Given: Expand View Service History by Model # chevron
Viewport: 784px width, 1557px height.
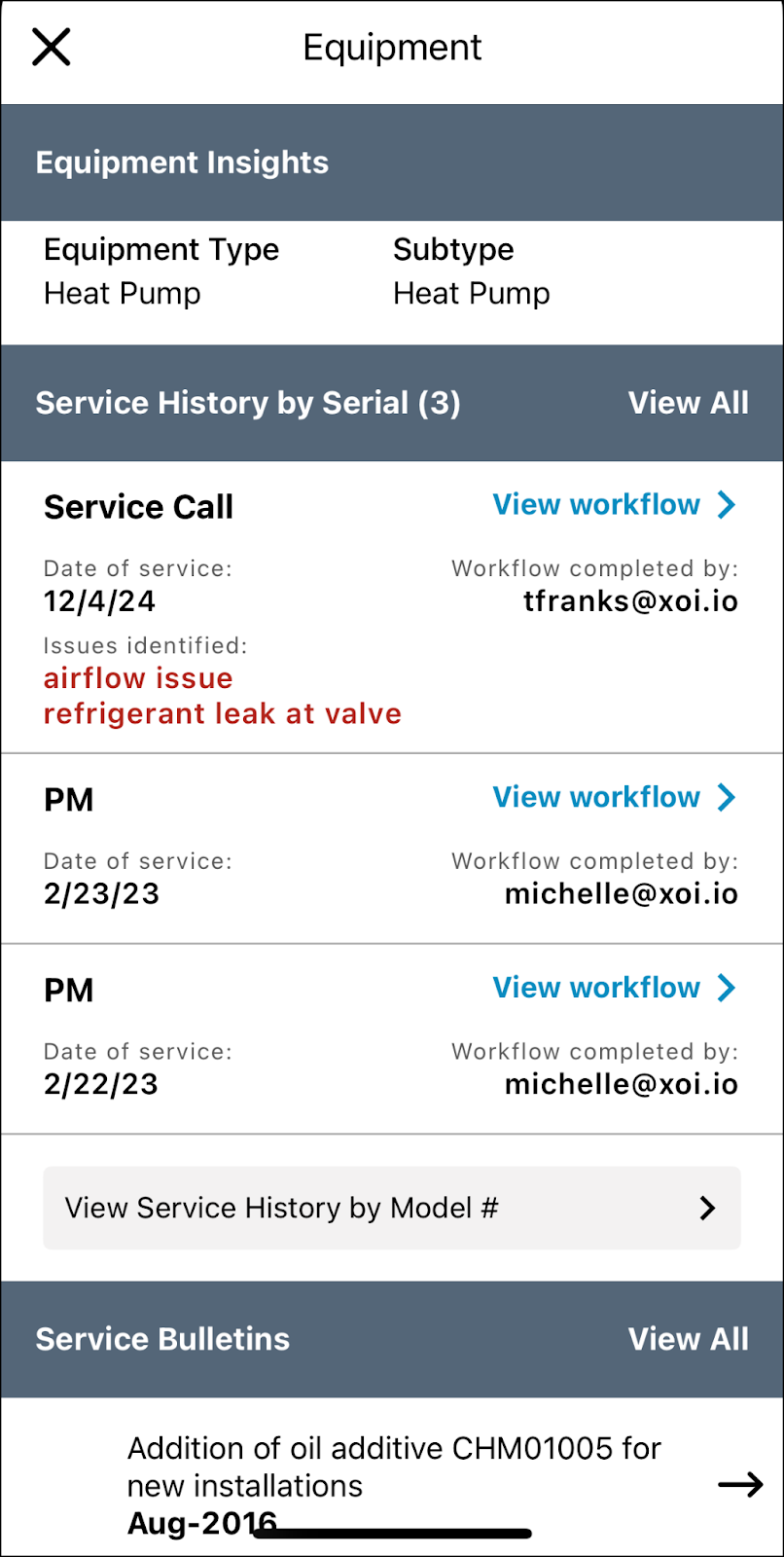Looking at the screenshot, I should (707, 1208).
